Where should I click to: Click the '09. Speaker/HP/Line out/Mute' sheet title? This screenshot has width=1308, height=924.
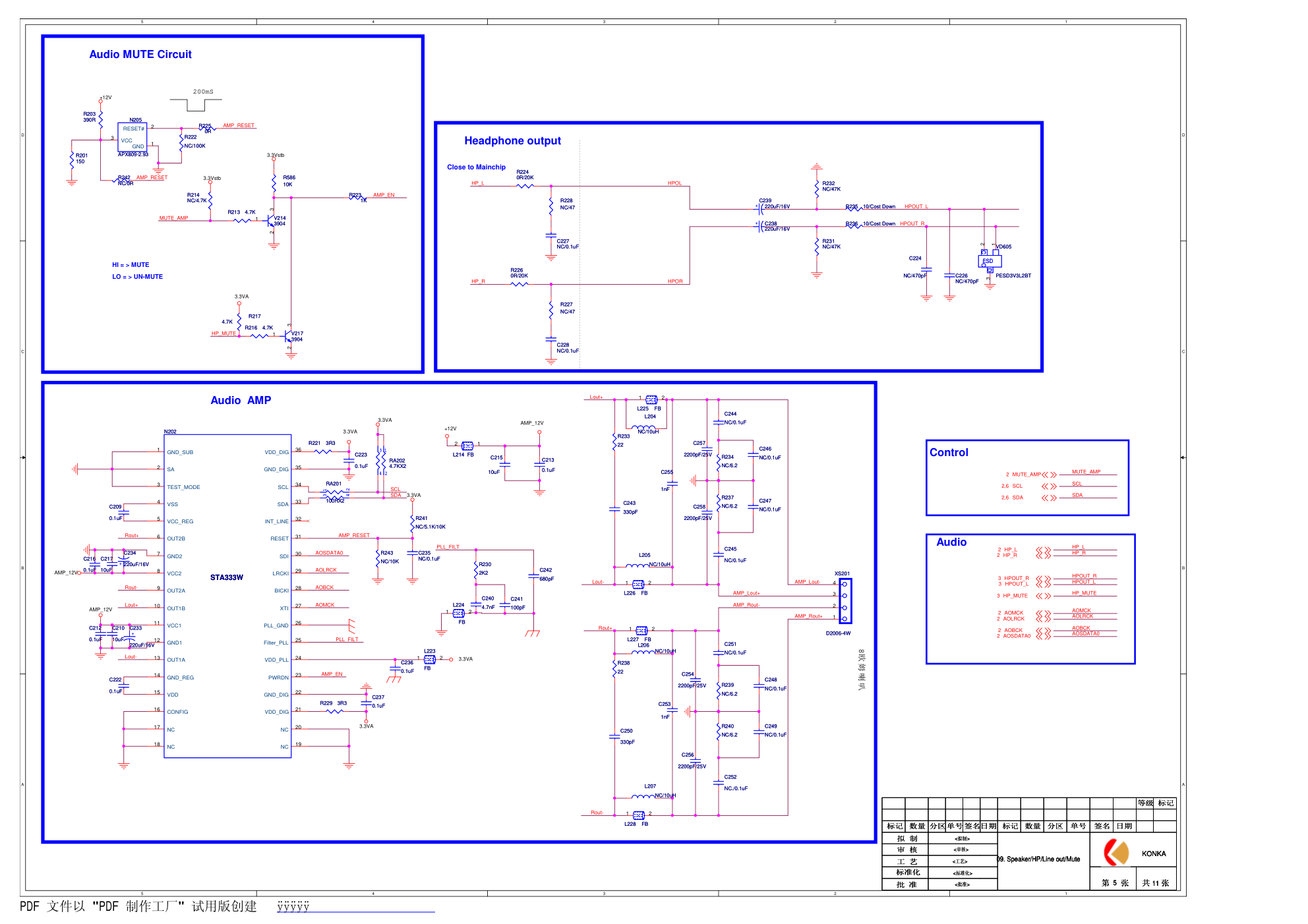point(1038,859)
